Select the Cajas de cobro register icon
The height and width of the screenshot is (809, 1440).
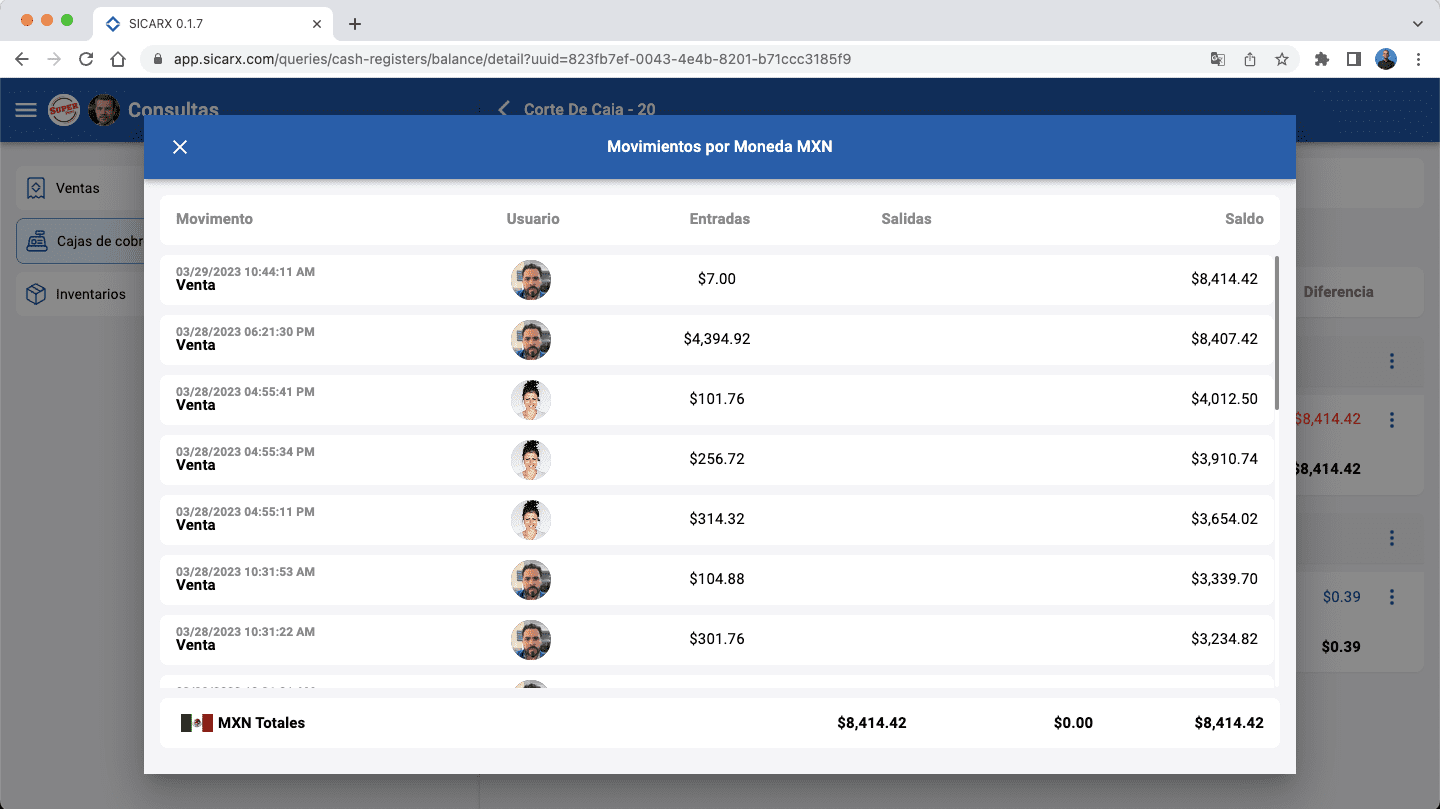click(x=37, y=241)
